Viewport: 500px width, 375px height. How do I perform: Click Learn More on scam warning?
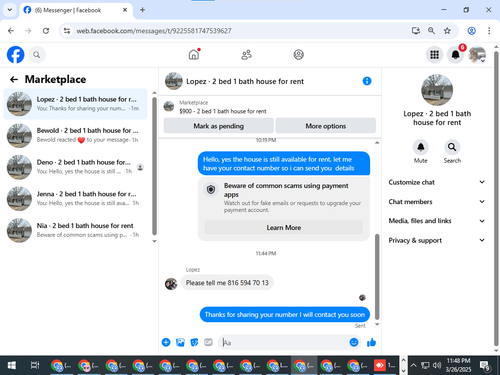click(x=284, y=228)
